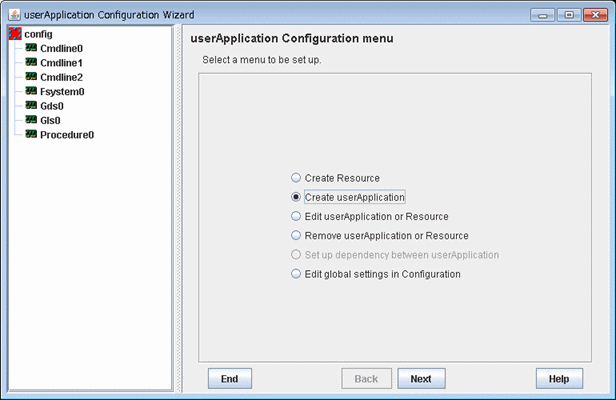Choose Create userApplication radio button
The height and width of the screenshot is (400, 616).
click(296, 197)
